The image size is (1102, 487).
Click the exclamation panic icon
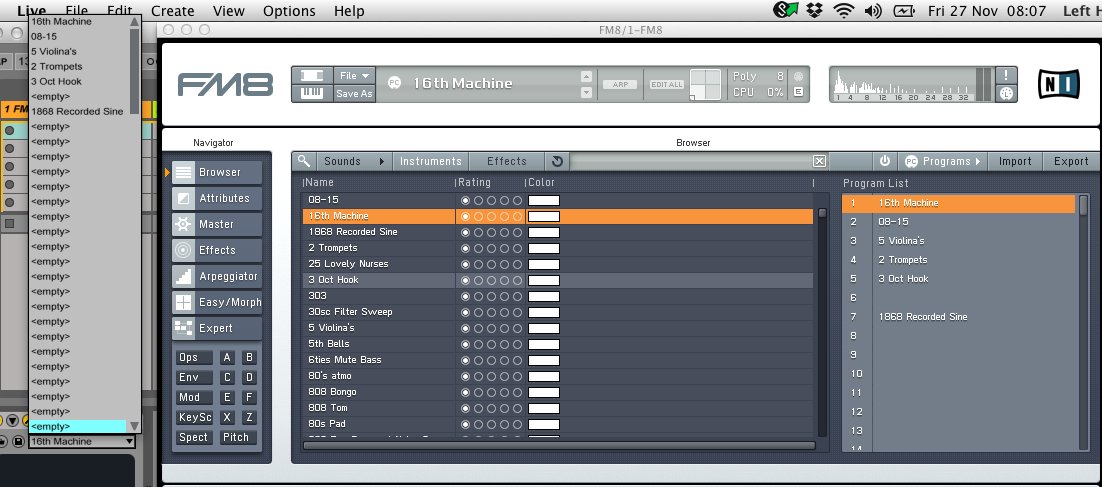[1006, 74]
